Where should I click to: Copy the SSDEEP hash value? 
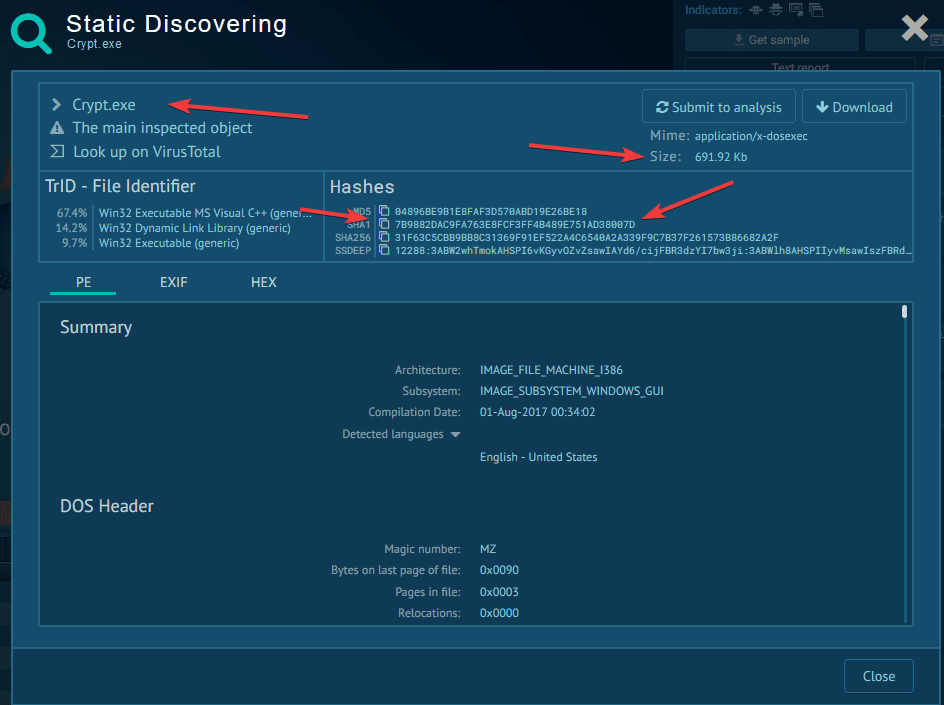tap(385, 250)
